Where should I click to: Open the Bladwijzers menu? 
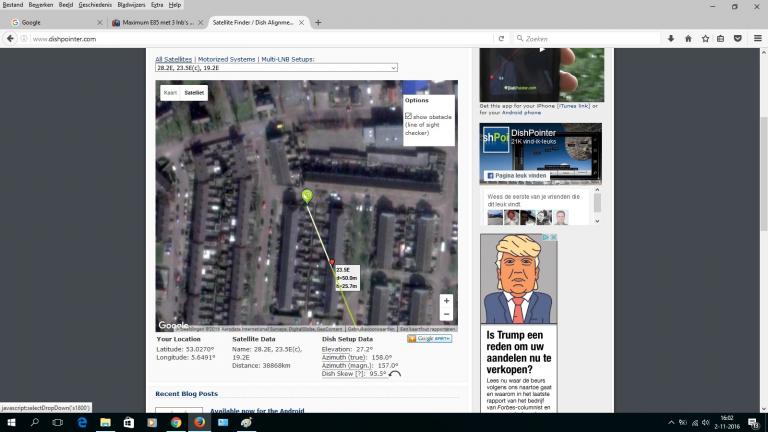(x=131, y=5)
